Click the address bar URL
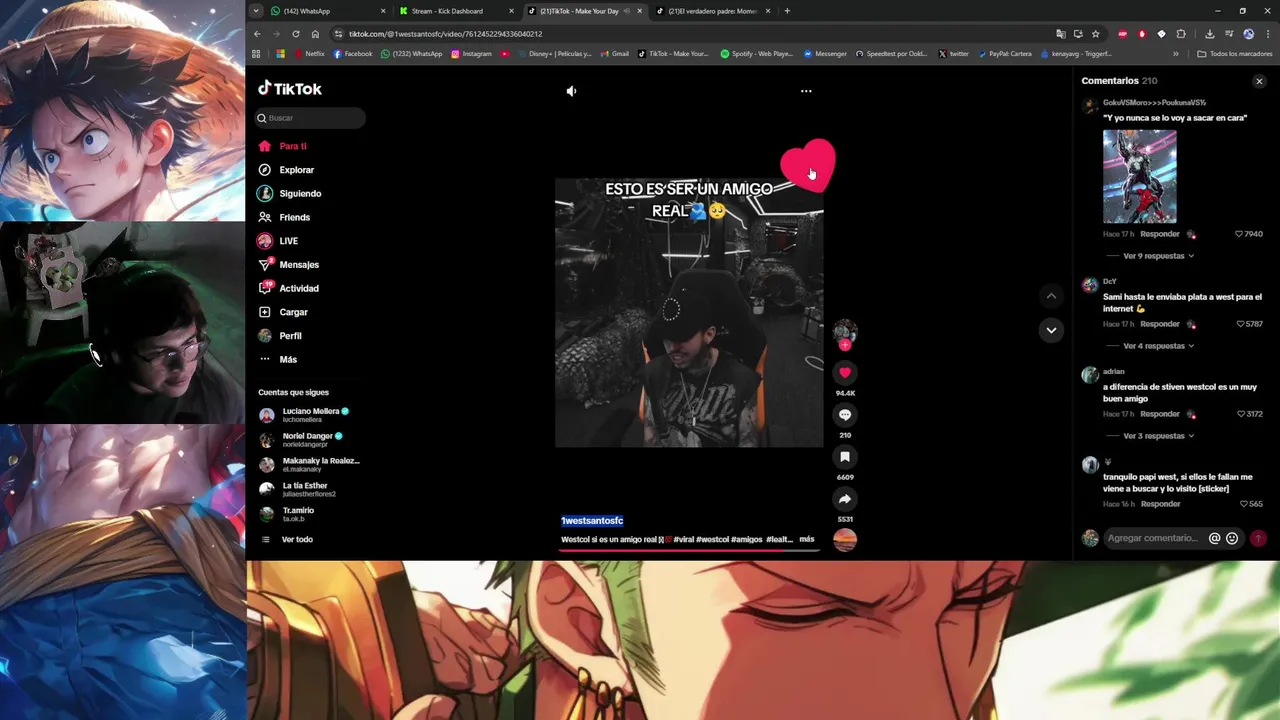This screenshot has height=720, width=1280. click(445, 34)
